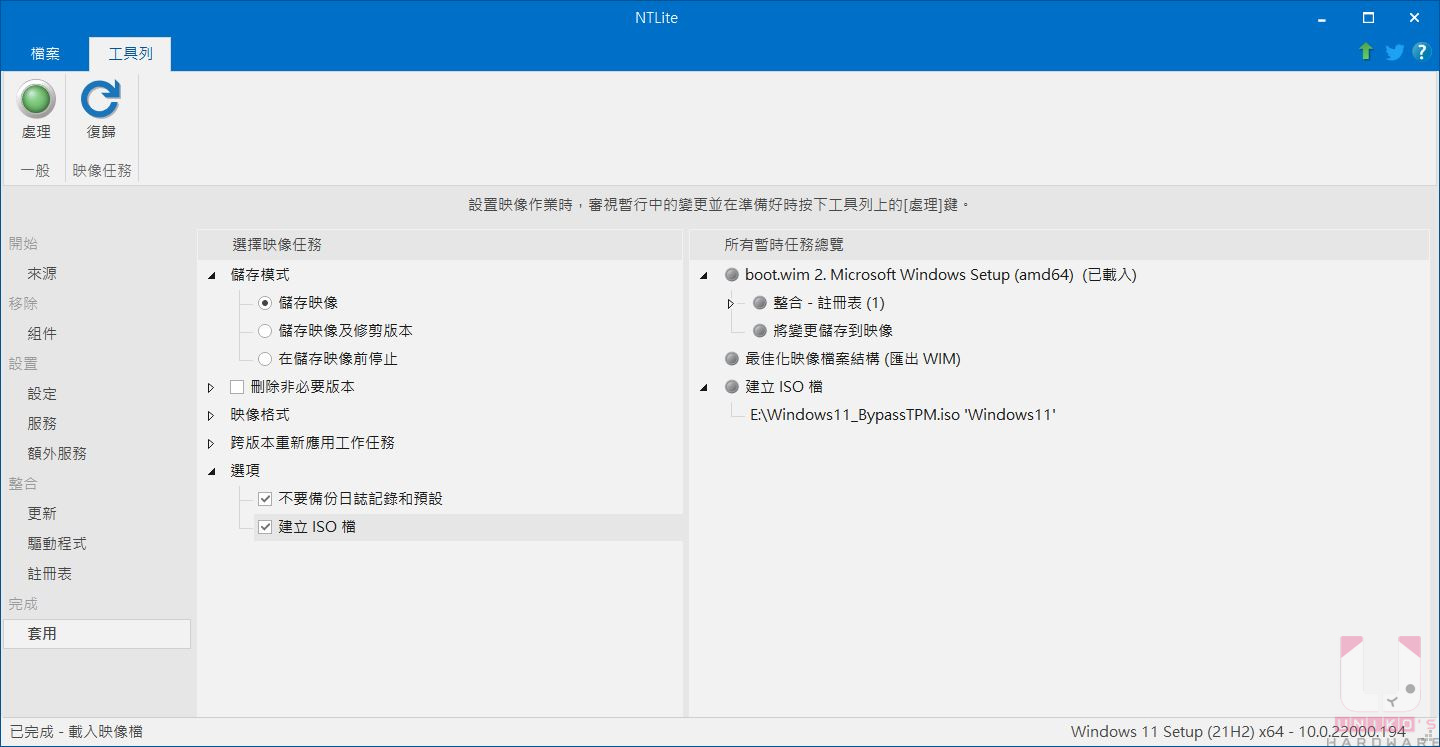Screen dimensions: 1440x747
Task: Expand the 刪除非必要版本 node
Action: (x=211, y=387)
